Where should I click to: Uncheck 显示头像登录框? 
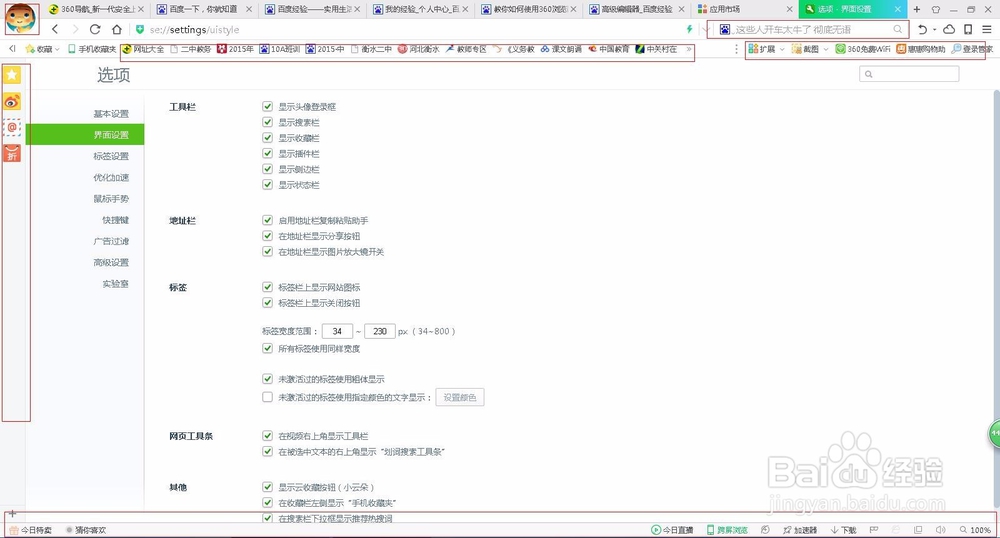pyautogui.click(x=267, y=106)
